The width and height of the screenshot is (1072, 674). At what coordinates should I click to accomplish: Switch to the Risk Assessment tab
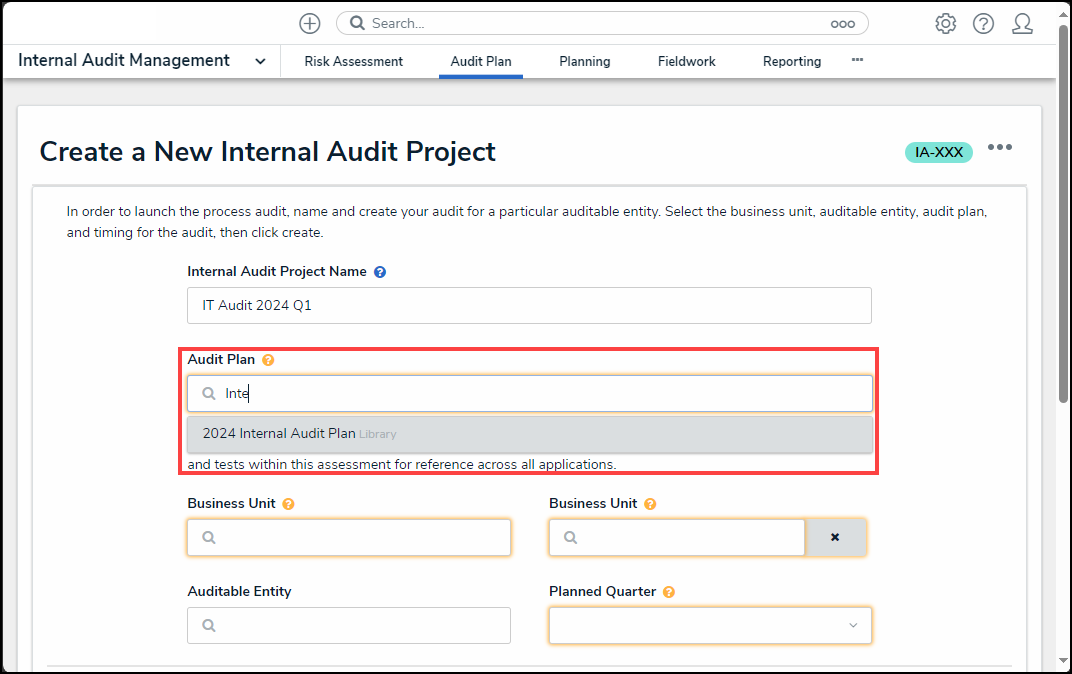[x=353, y=61]
